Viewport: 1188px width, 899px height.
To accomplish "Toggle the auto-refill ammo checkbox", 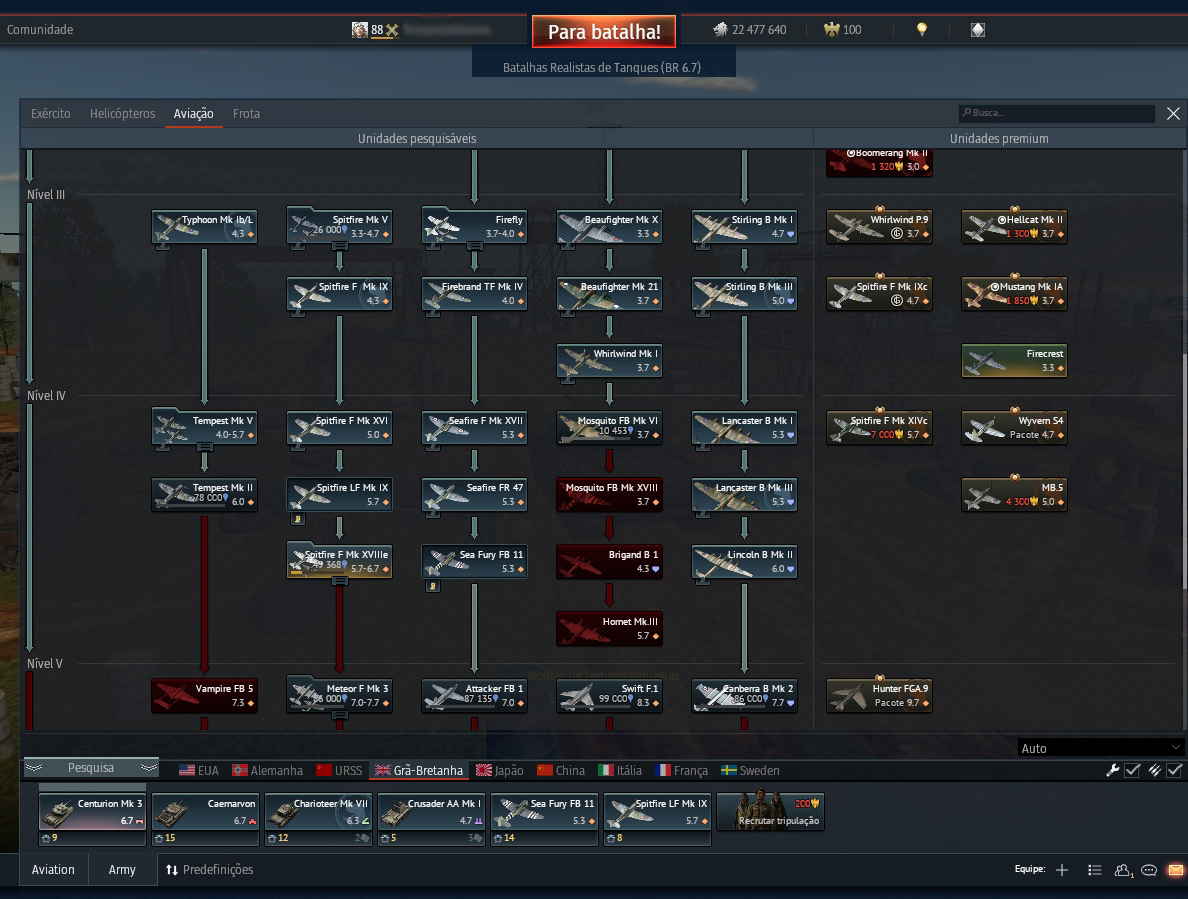I will tap(1174, 770).
